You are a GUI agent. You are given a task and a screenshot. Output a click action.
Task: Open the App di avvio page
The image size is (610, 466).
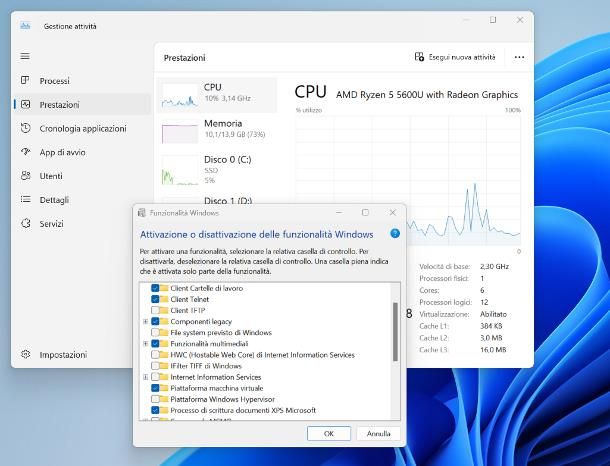coord(82,152)
